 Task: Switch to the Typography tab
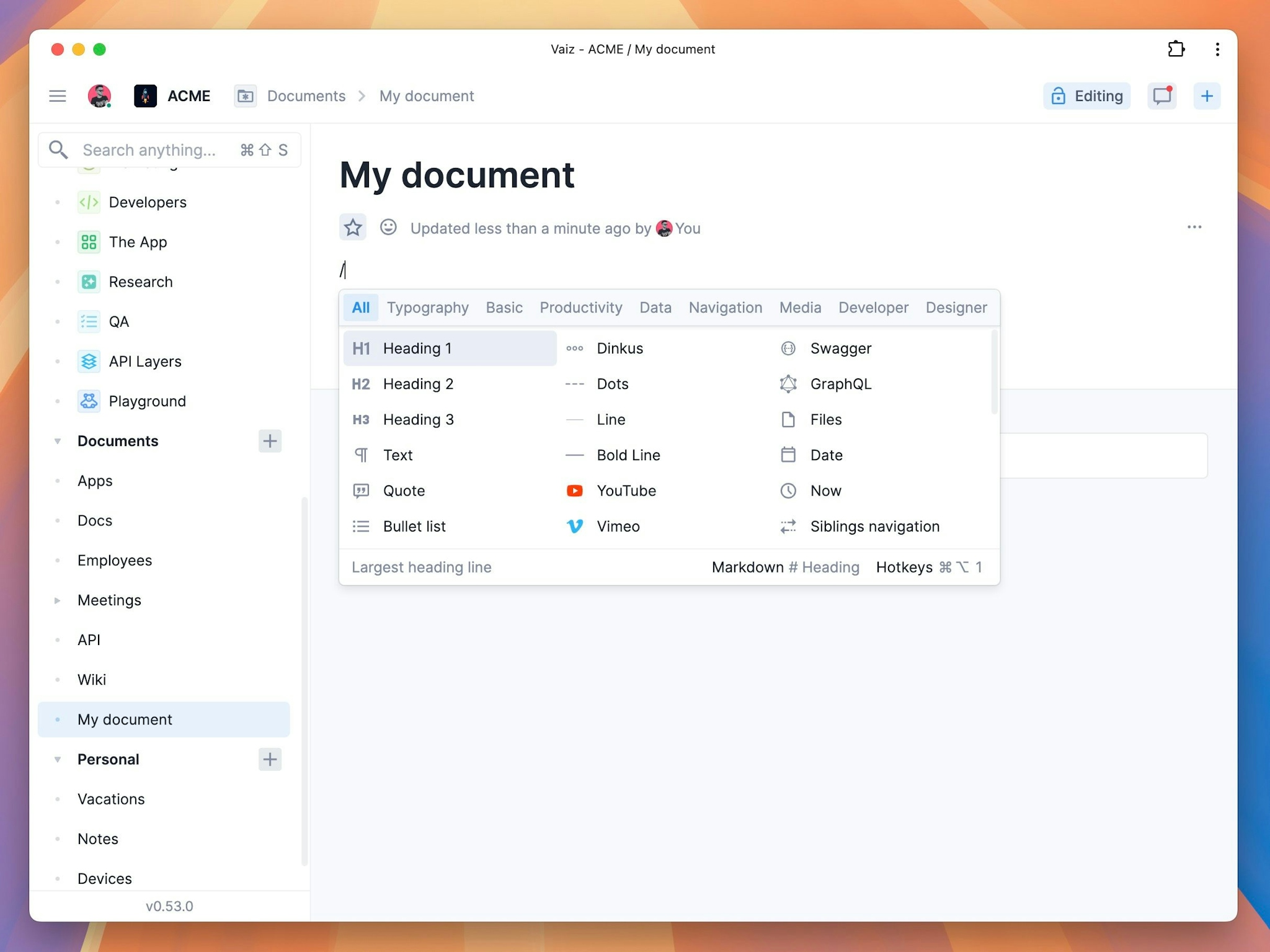point(428,307)
